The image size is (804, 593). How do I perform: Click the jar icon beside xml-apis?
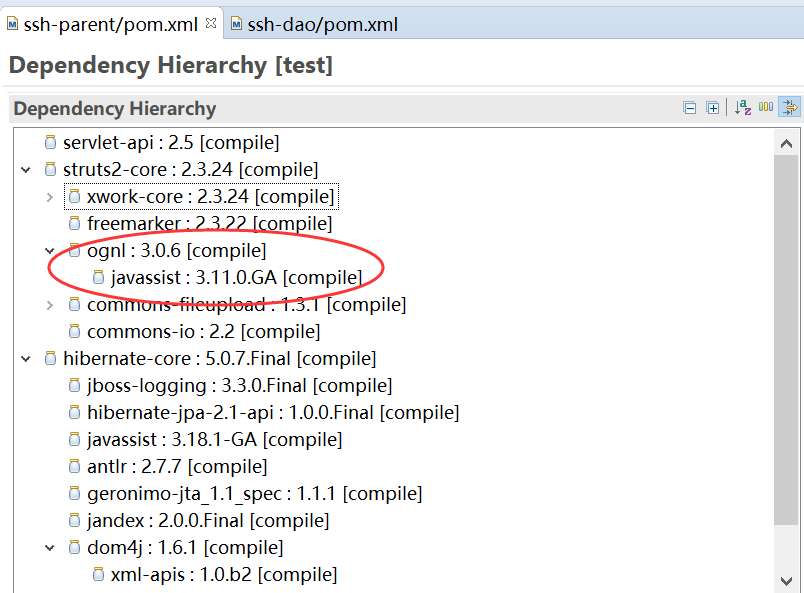pyautogui.click(x=98, y=575)
